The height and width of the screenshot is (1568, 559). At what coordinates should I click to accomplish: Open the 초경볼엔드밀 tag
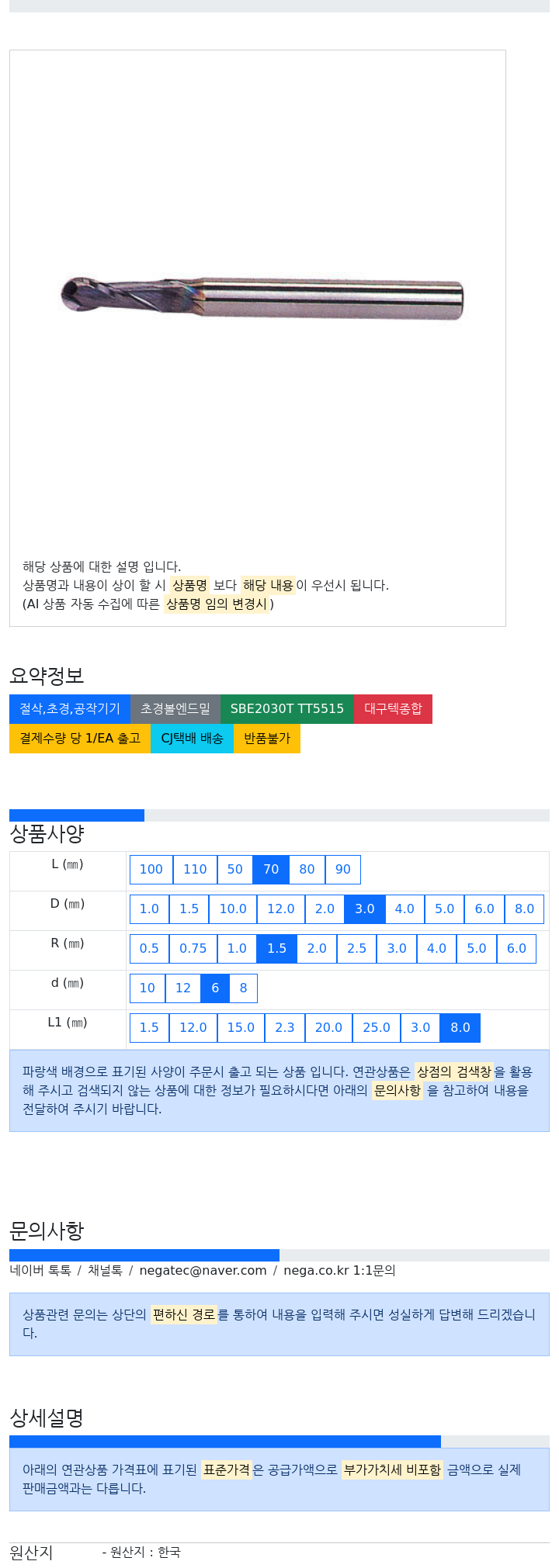pos(175,709)
